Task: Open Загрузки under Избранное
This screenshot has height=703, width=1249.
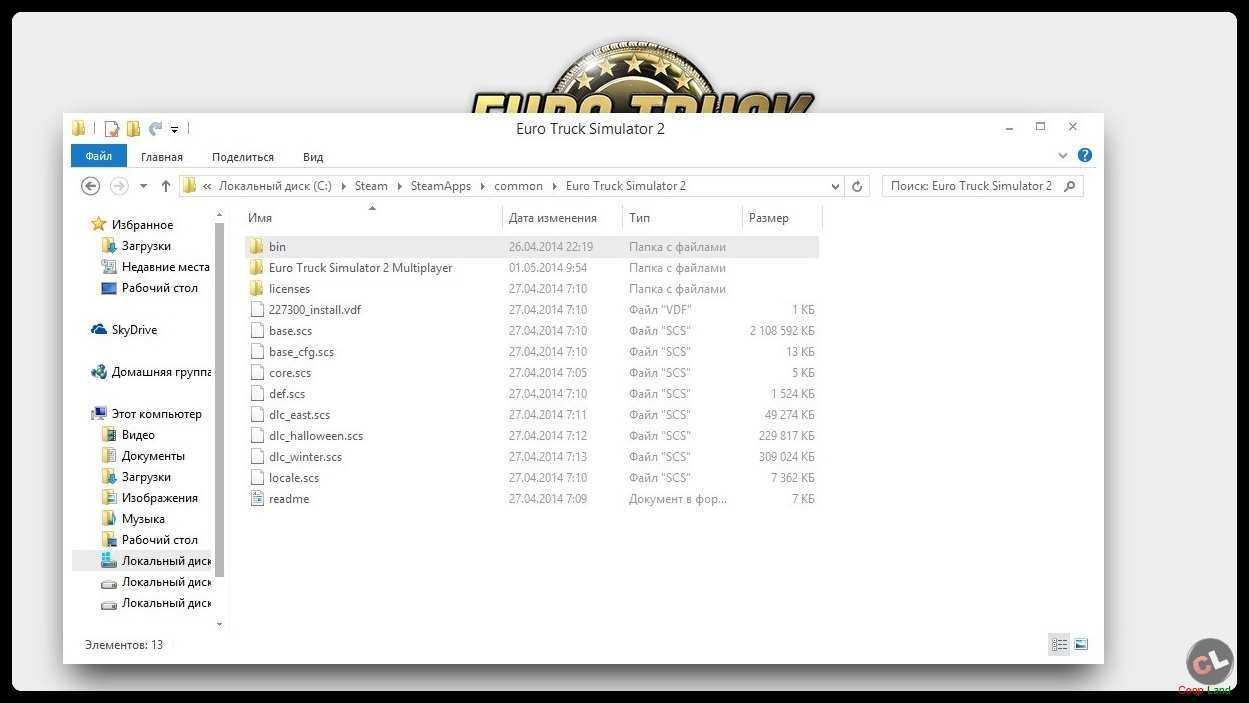Action: tap(136, 246)
